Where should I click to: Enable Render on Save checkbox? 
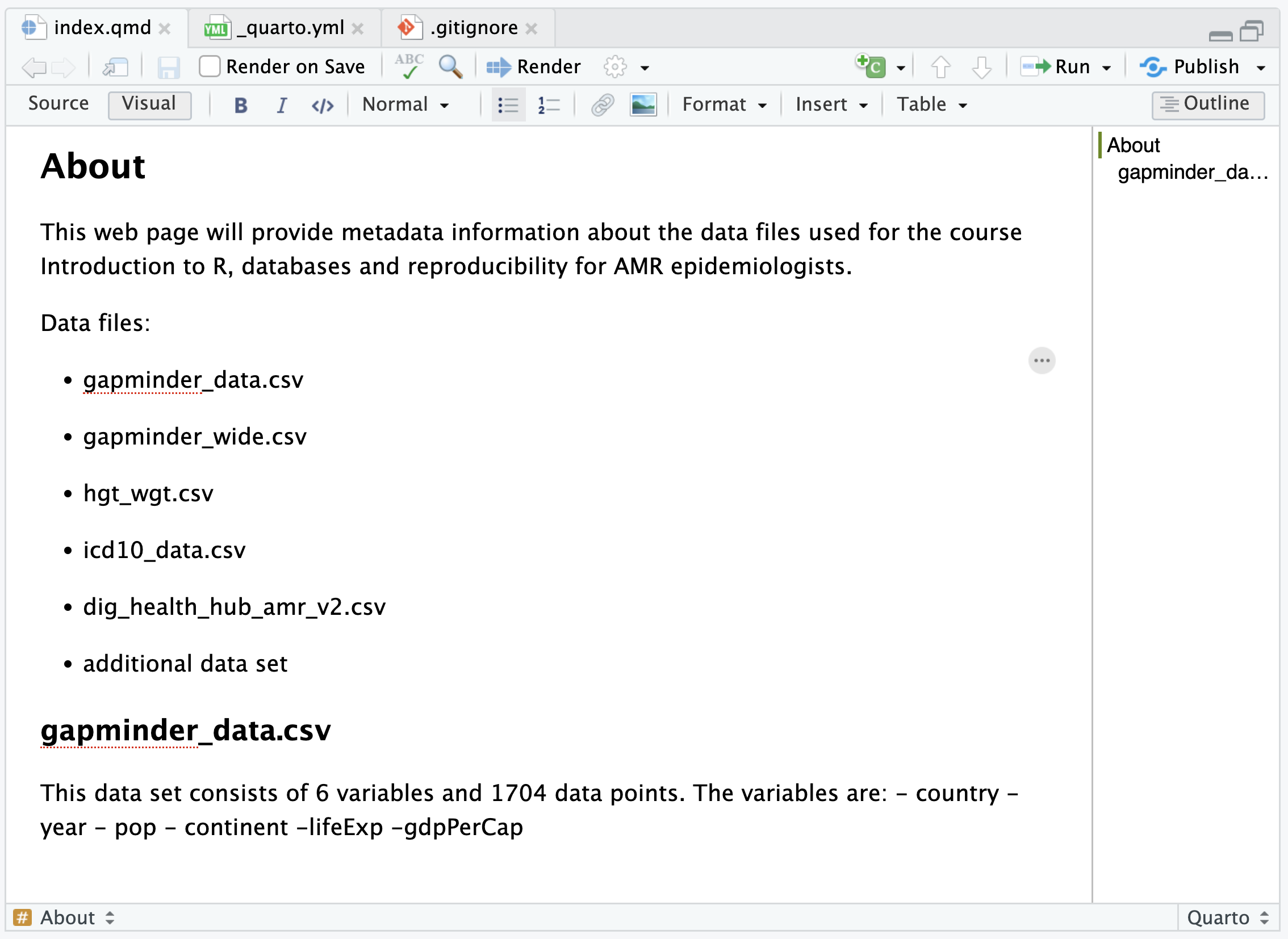coord(210,66)
